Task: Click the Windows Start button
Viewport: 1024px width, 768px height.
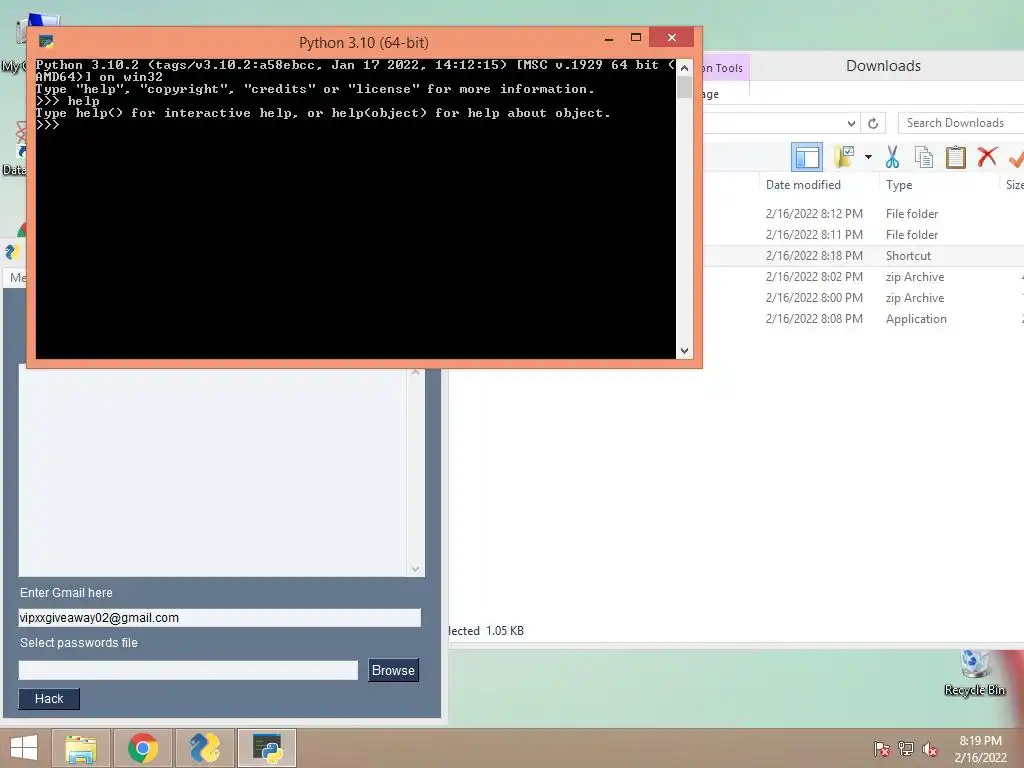Action: click(24, 748)
